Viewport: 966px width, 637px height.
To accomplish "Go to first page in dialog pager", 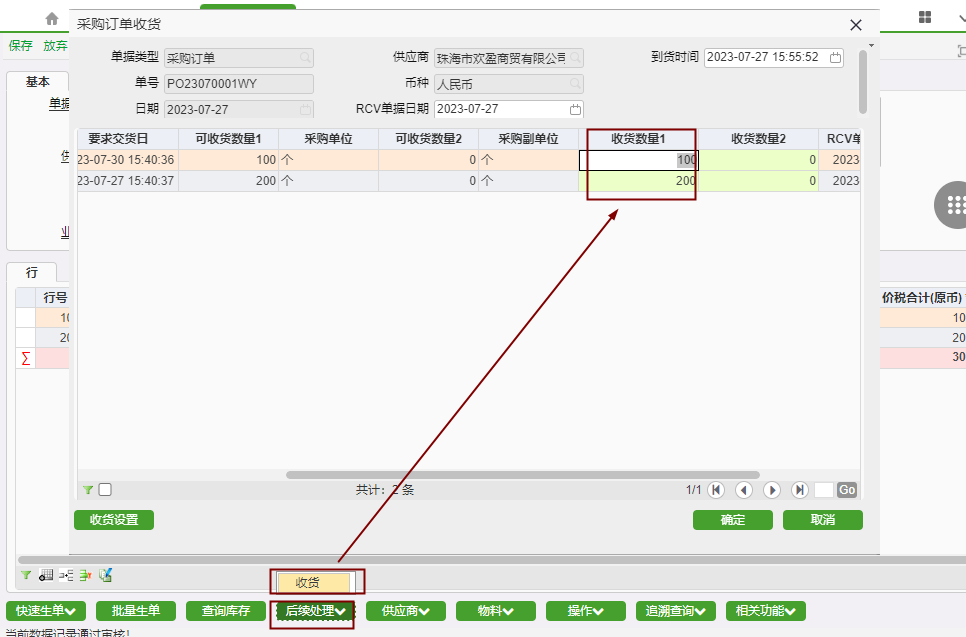I will pyautogui.click(x=716, y=490).
